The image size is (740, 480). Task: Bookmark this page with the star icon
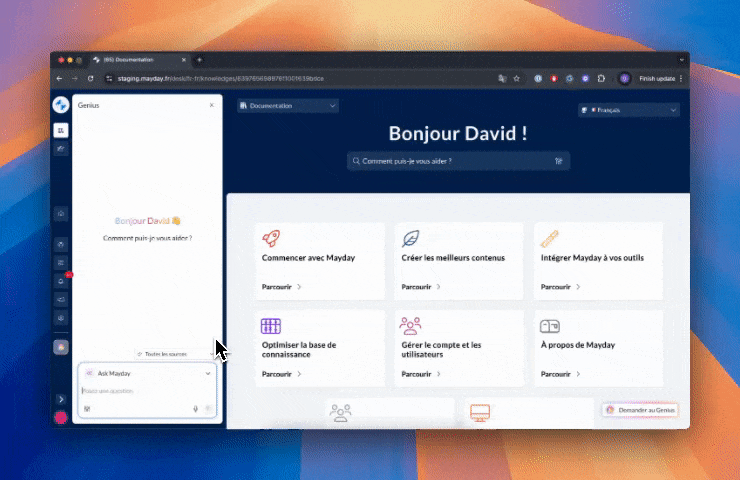pyautogui.click(x=516, y=78)
